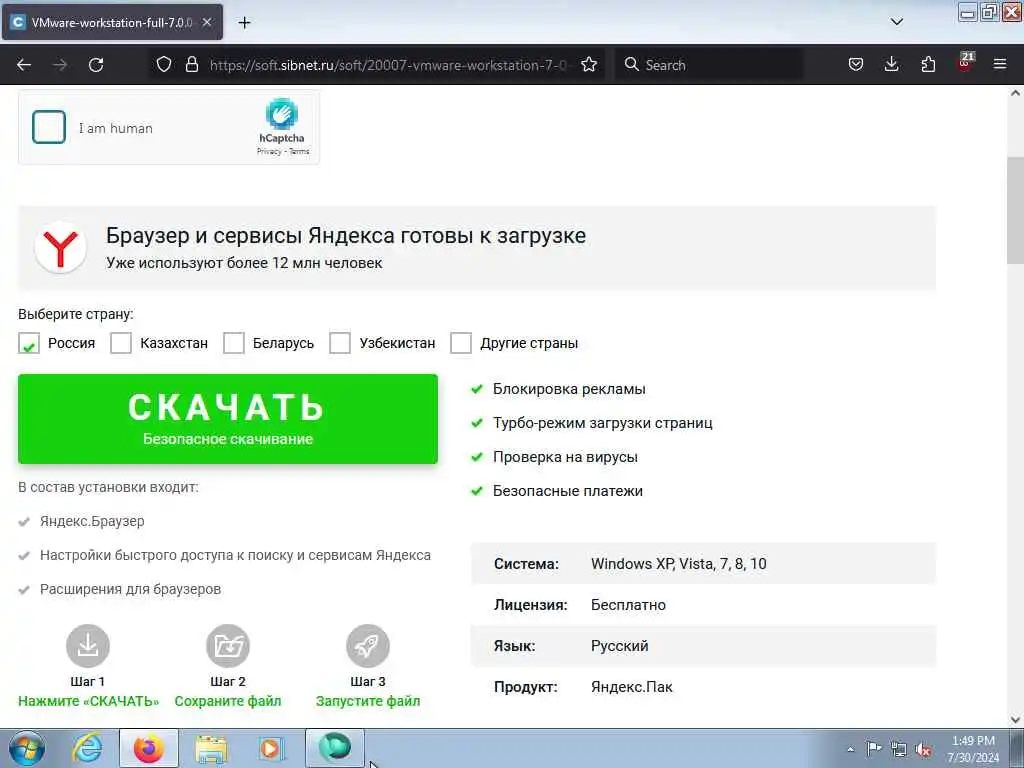Click the hCaptcha logo
1024x768 pixels.
(x=281, y=114)
